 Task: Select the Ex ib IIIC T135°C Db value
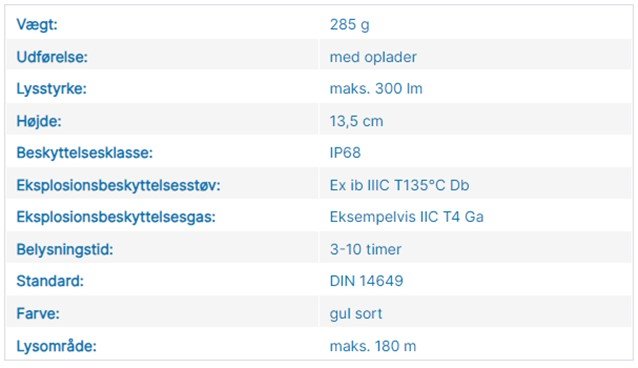(x=399, y=185)
